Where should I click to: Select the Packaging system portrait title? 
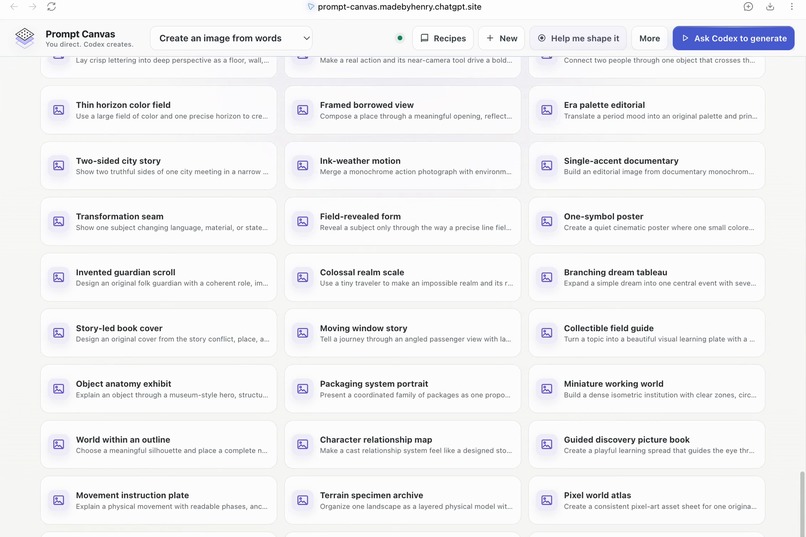pos(374,384)
